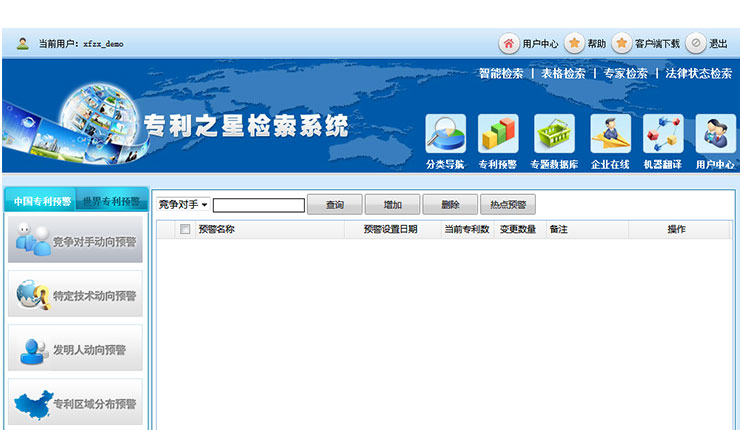Image resolution: width=740 pixels, height=430 pixels.
Task: Click the search text input field
Action: (x=258, y=205)
